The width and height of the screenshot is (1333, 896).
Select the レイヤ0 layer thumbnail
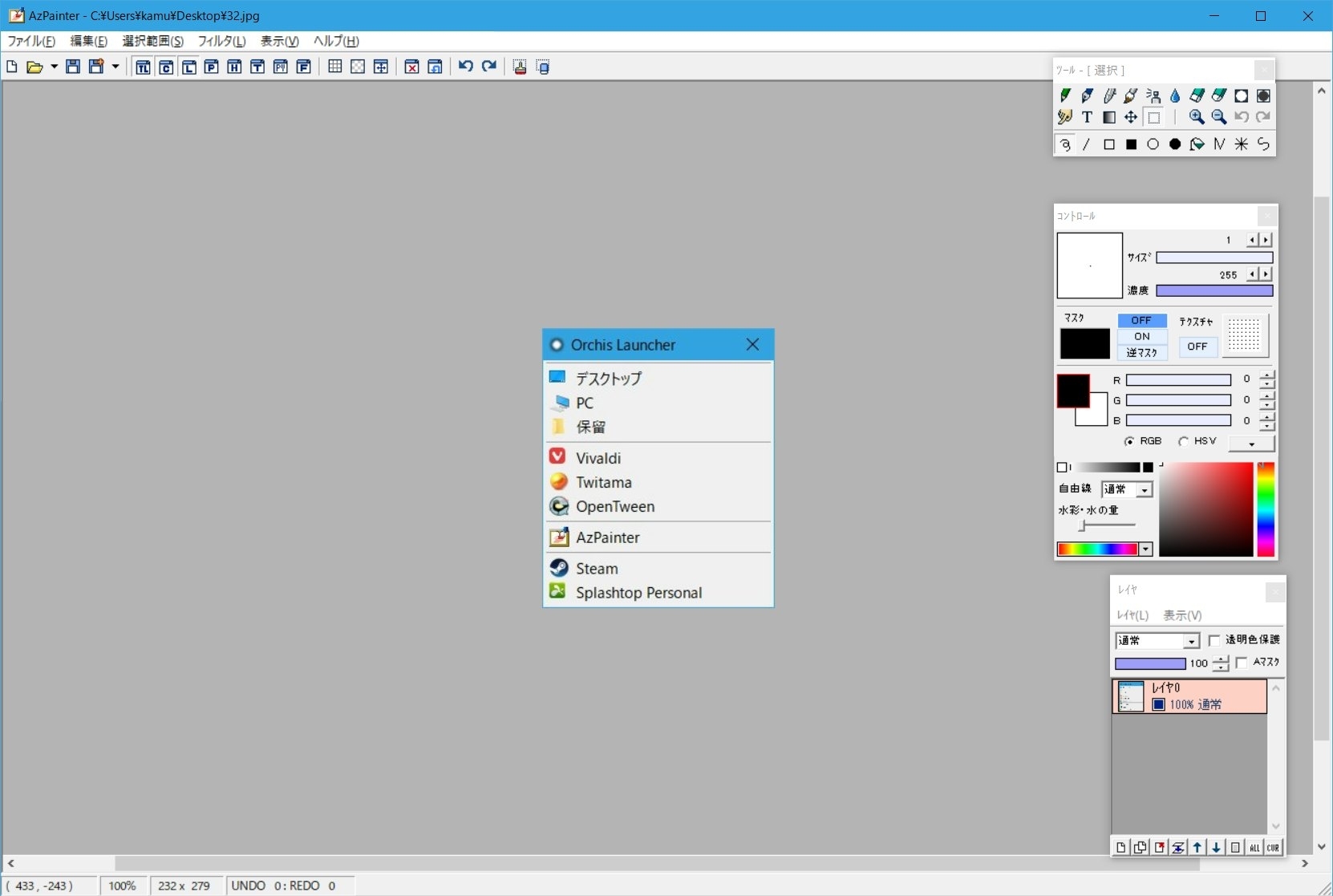[x=1131, y=696]
